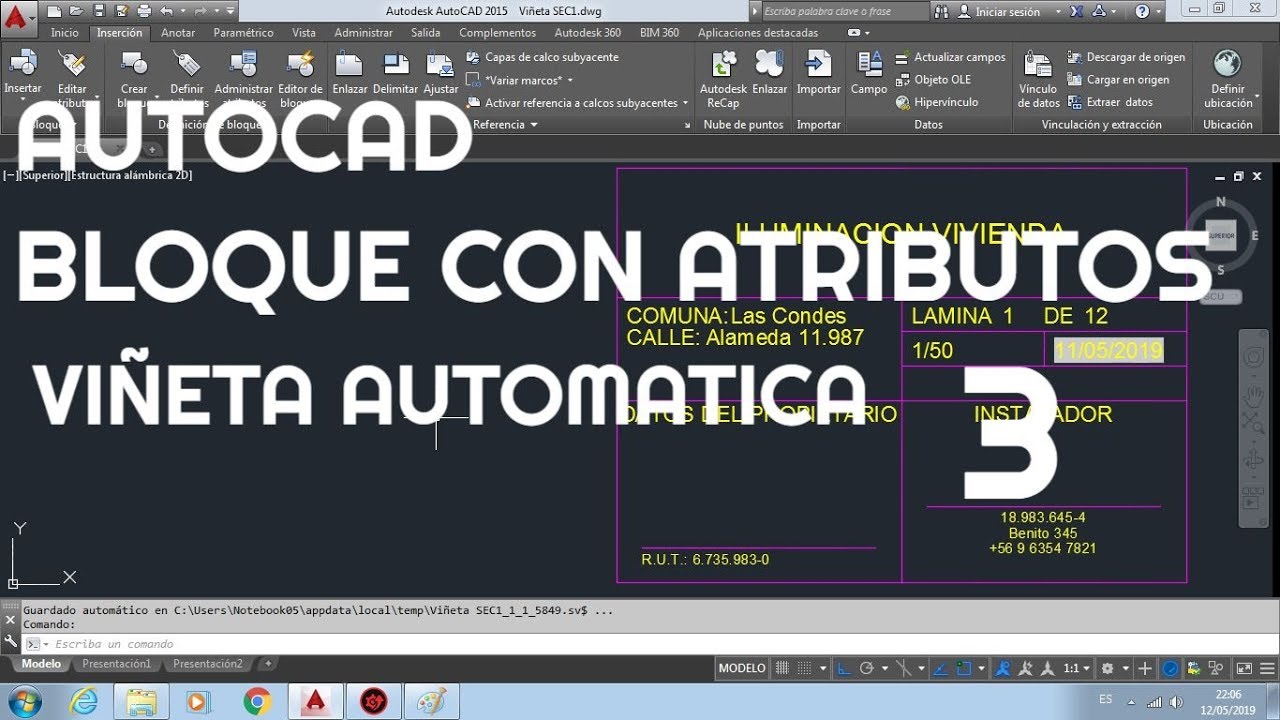Click Objeto OLE button
1280x720 pixels.
click(x=932, y=79)
